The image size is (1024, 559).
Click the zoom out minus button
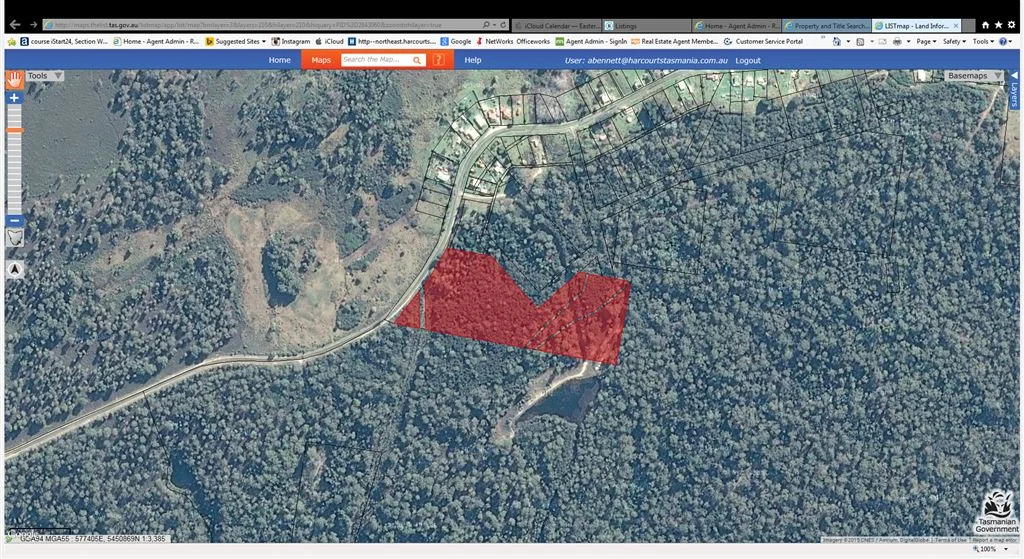14,220
